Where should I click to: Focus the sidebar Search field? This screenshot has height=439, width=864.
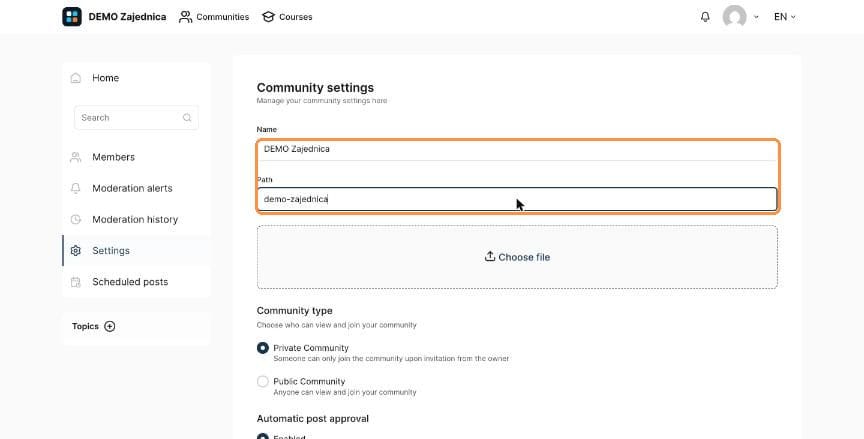[x=136, y=117]
